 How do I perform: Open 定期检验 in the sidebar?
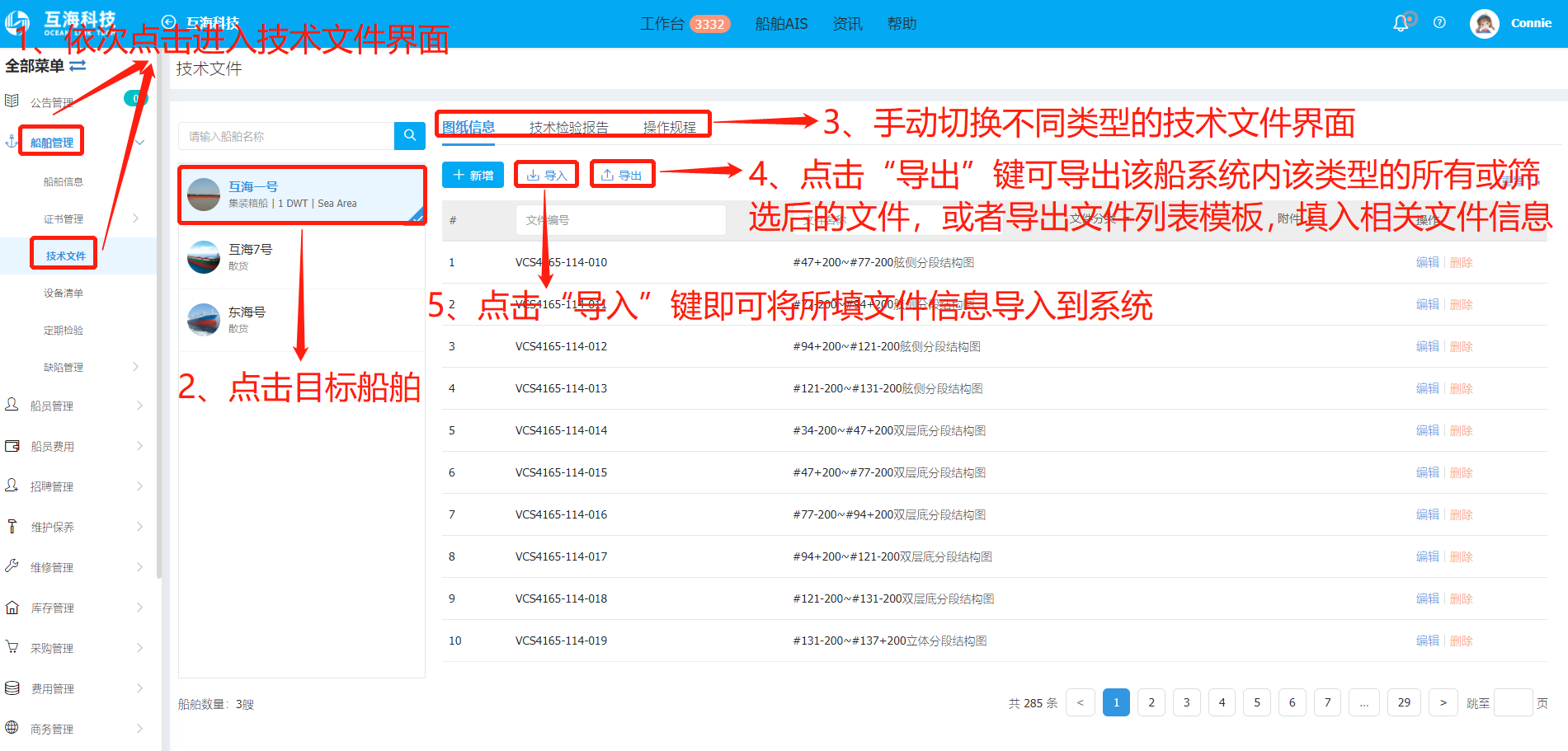pyautogui.click(x=64, y=330)
